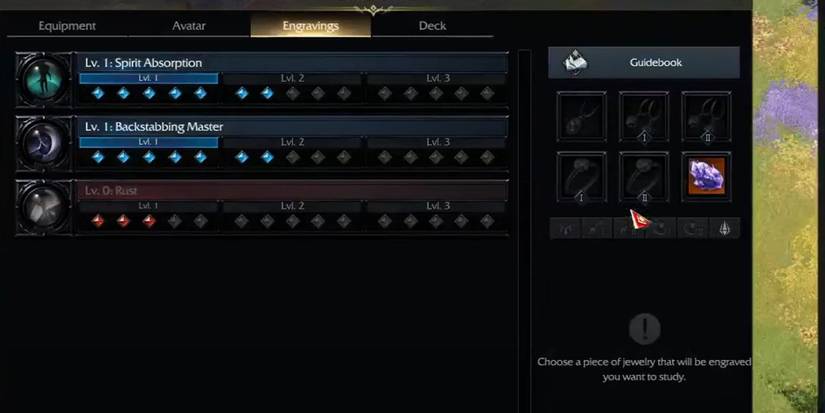825x413 pixels.
Task: Select the Spirit Absorption engraving icon
Action: (x=44, y=79)
